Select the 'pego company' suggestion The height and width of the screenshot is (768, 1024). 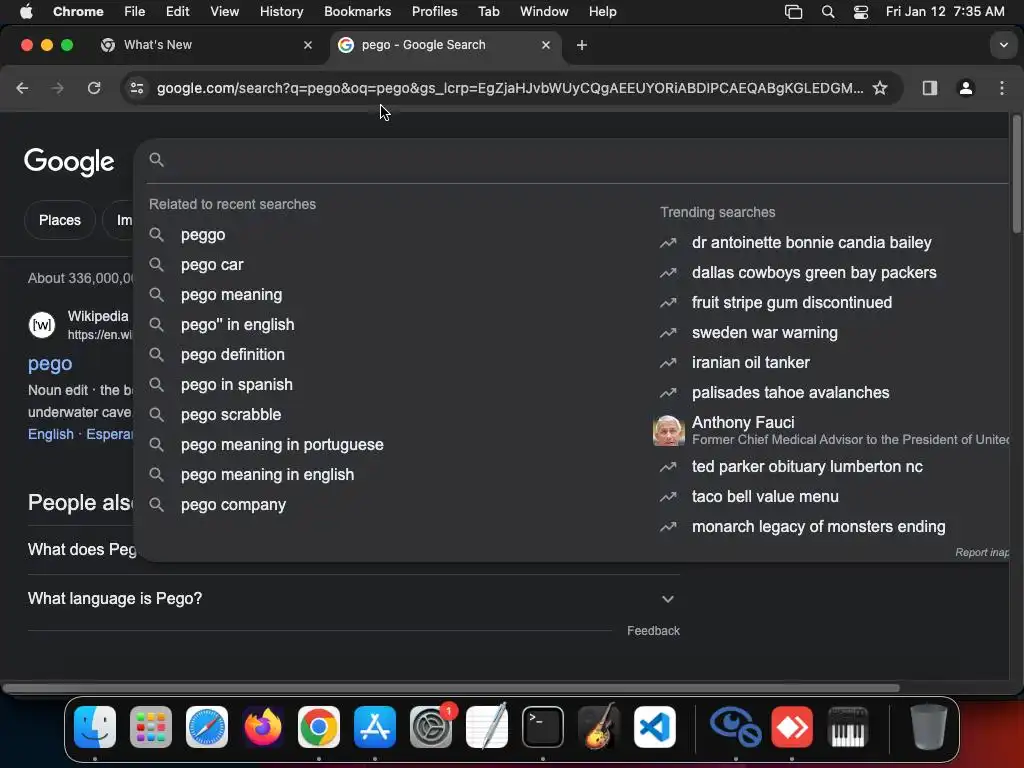tap(385, 505)
